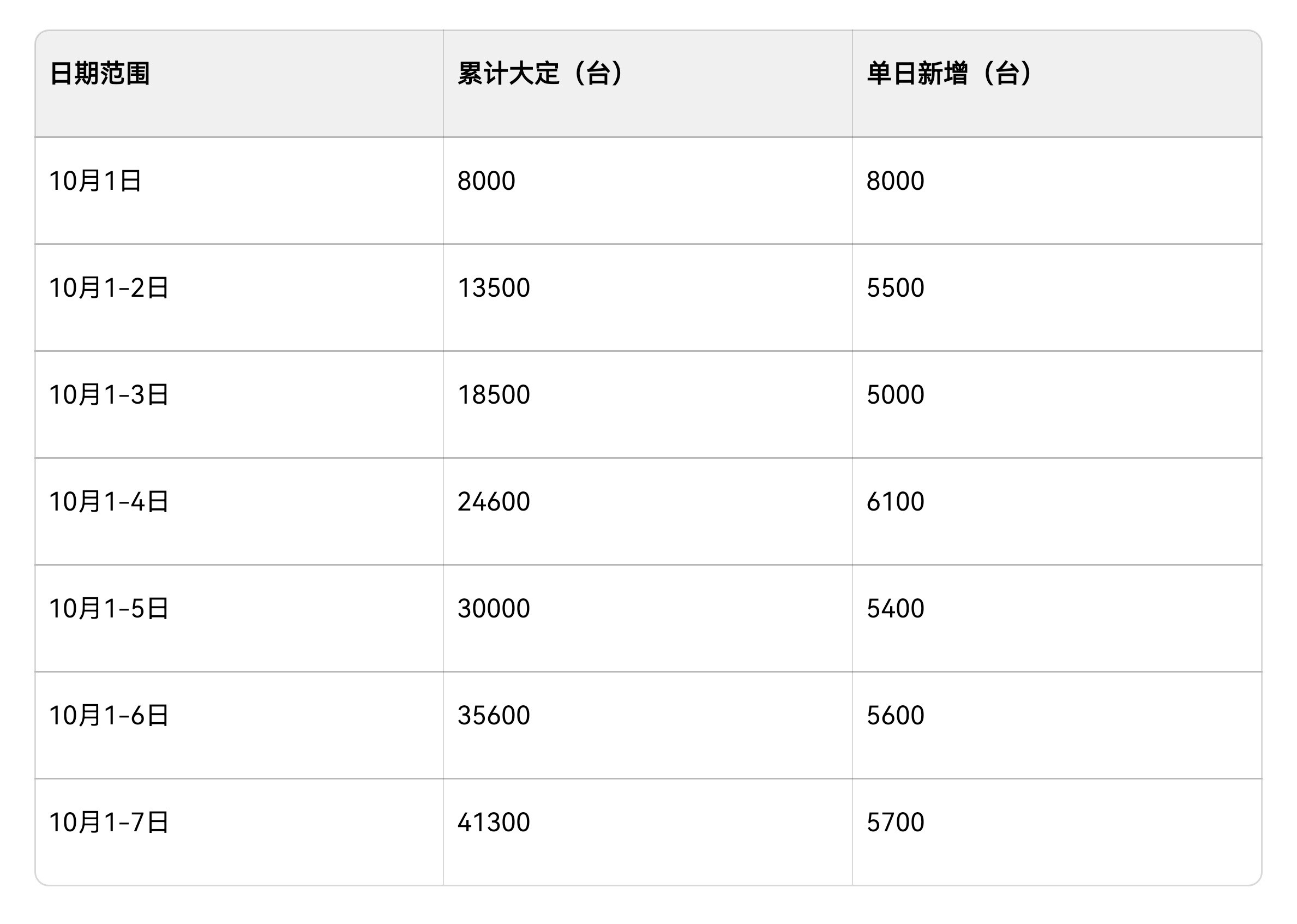This screenshot has width=1297, height=924.
Task: Select the 10月1-4日 date cell
Action: coord(109,502)
